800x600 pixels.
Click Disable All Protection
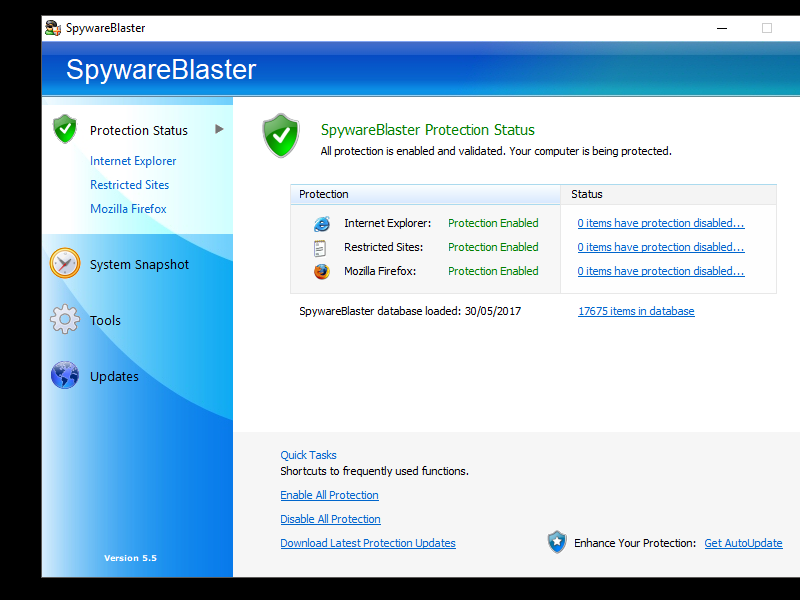tap(330, 519)
